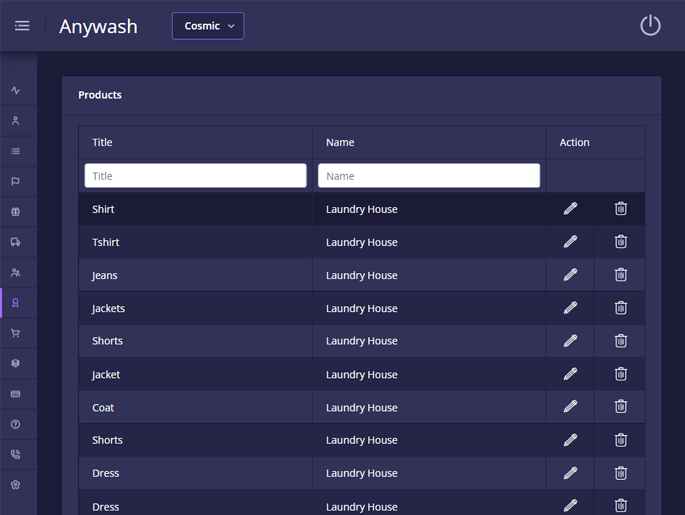Click the Title filter input field
The height and width of the screenshot is (515, 685).
coord(195,176)
